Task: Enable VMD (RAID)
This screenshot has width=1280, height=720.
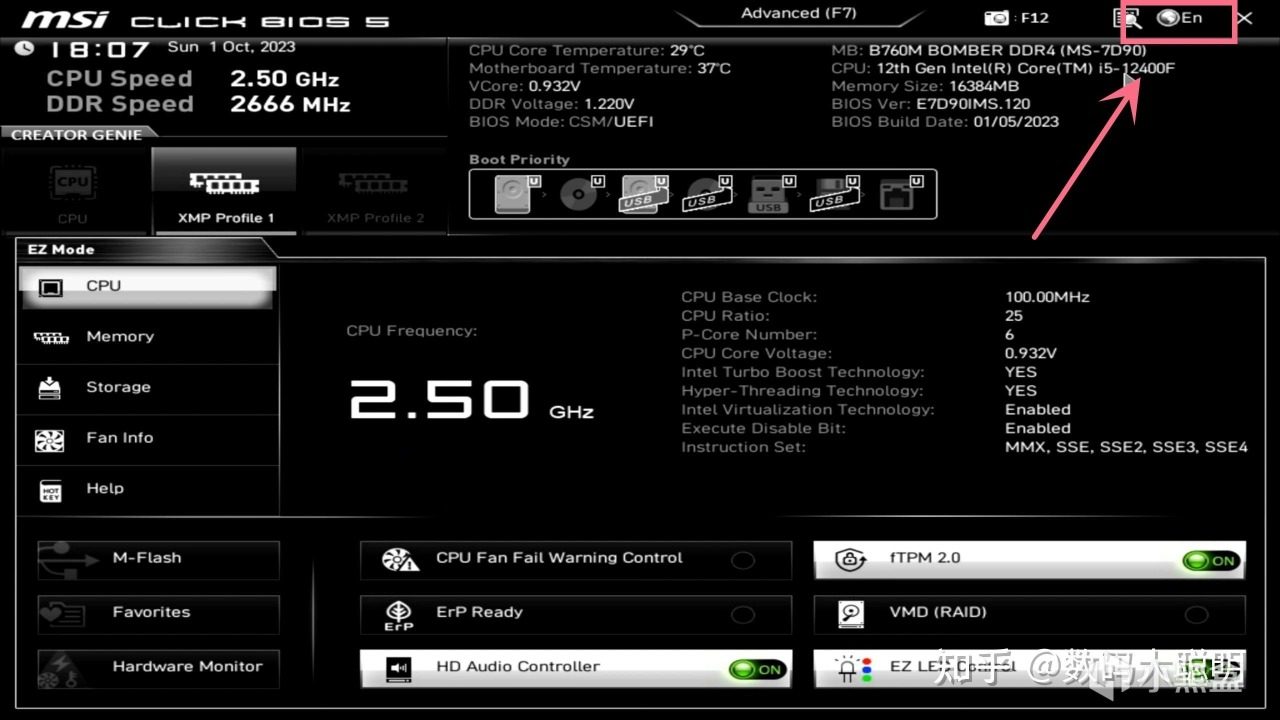Action: pyautogui.click(x=1030, y=614)
